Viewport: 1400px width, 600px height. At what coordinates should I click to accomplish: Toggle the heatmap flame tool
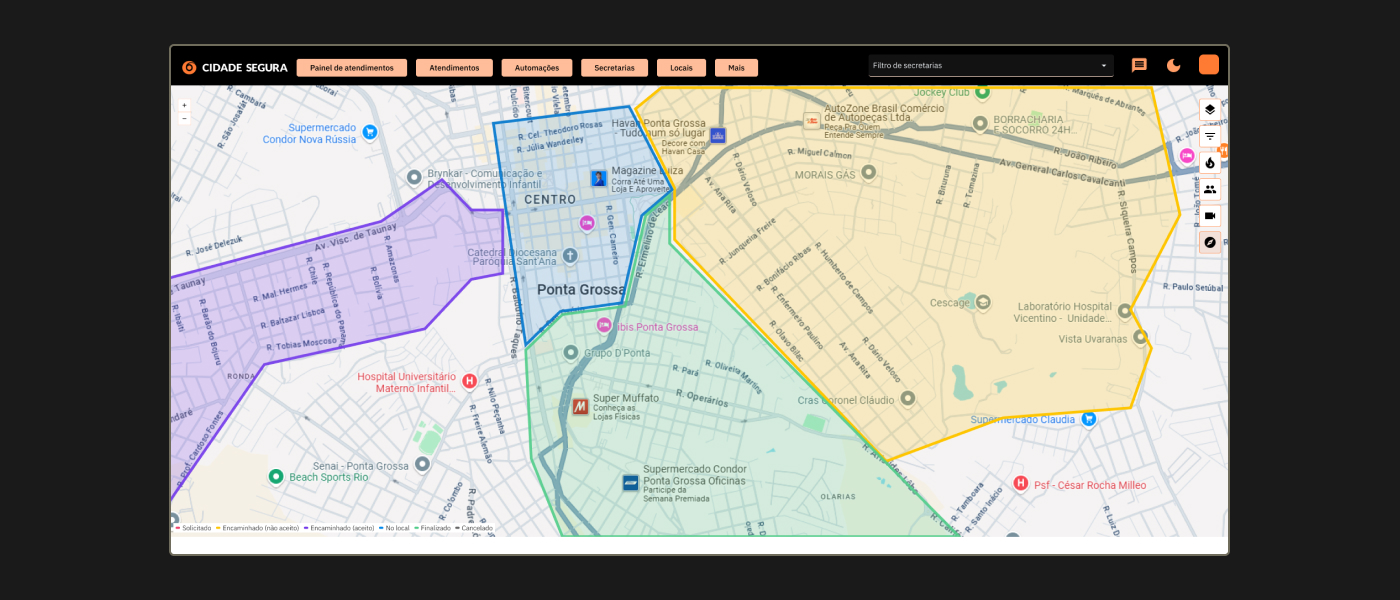pyautogui.click(x=1210, y=162)
